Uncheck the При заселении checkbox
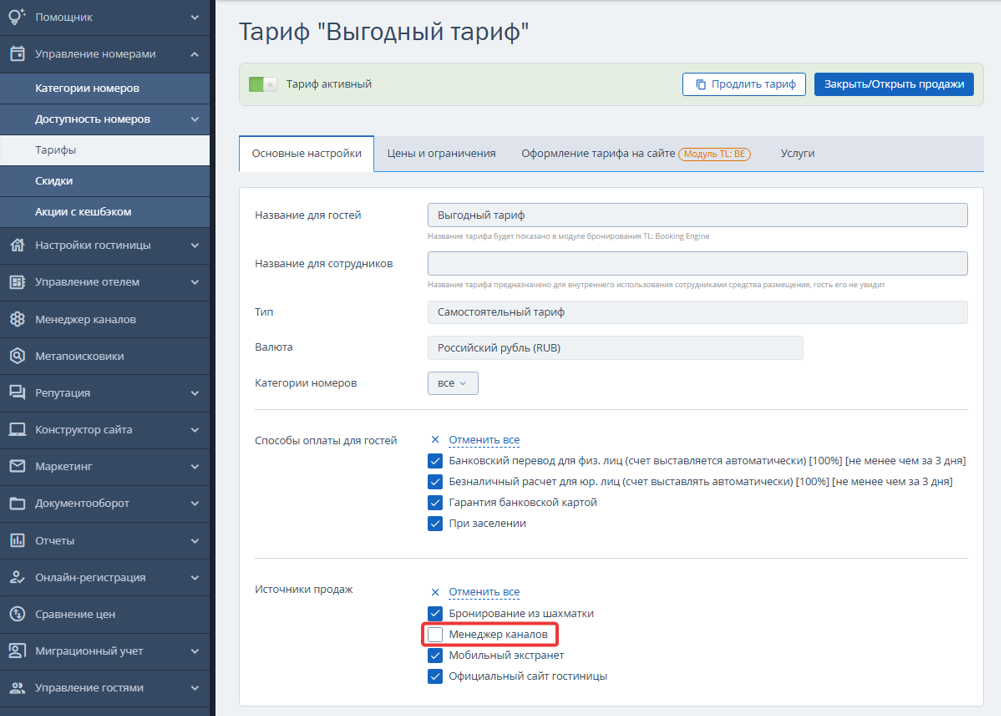Image resolution: width=1001 pixels, height=716 pixels. 435,523
